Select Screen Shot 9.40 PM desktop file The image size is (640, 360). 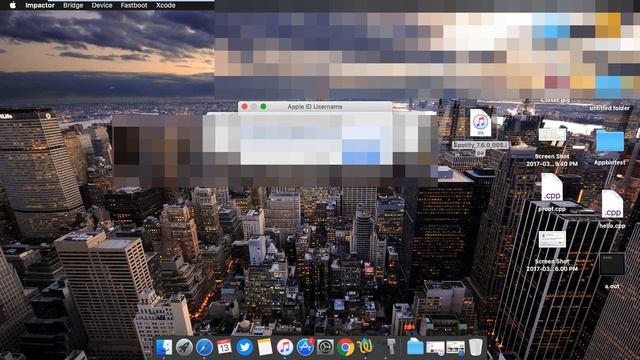(x=552, y=135)
